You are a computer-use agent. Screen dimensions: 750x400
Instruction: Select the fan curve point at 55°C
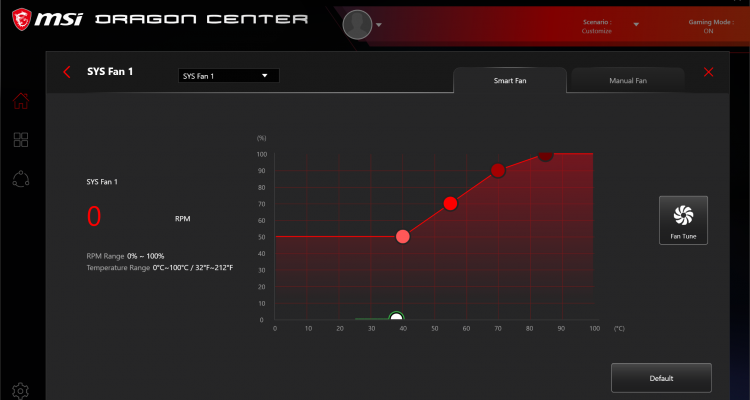tap(450, 204)
